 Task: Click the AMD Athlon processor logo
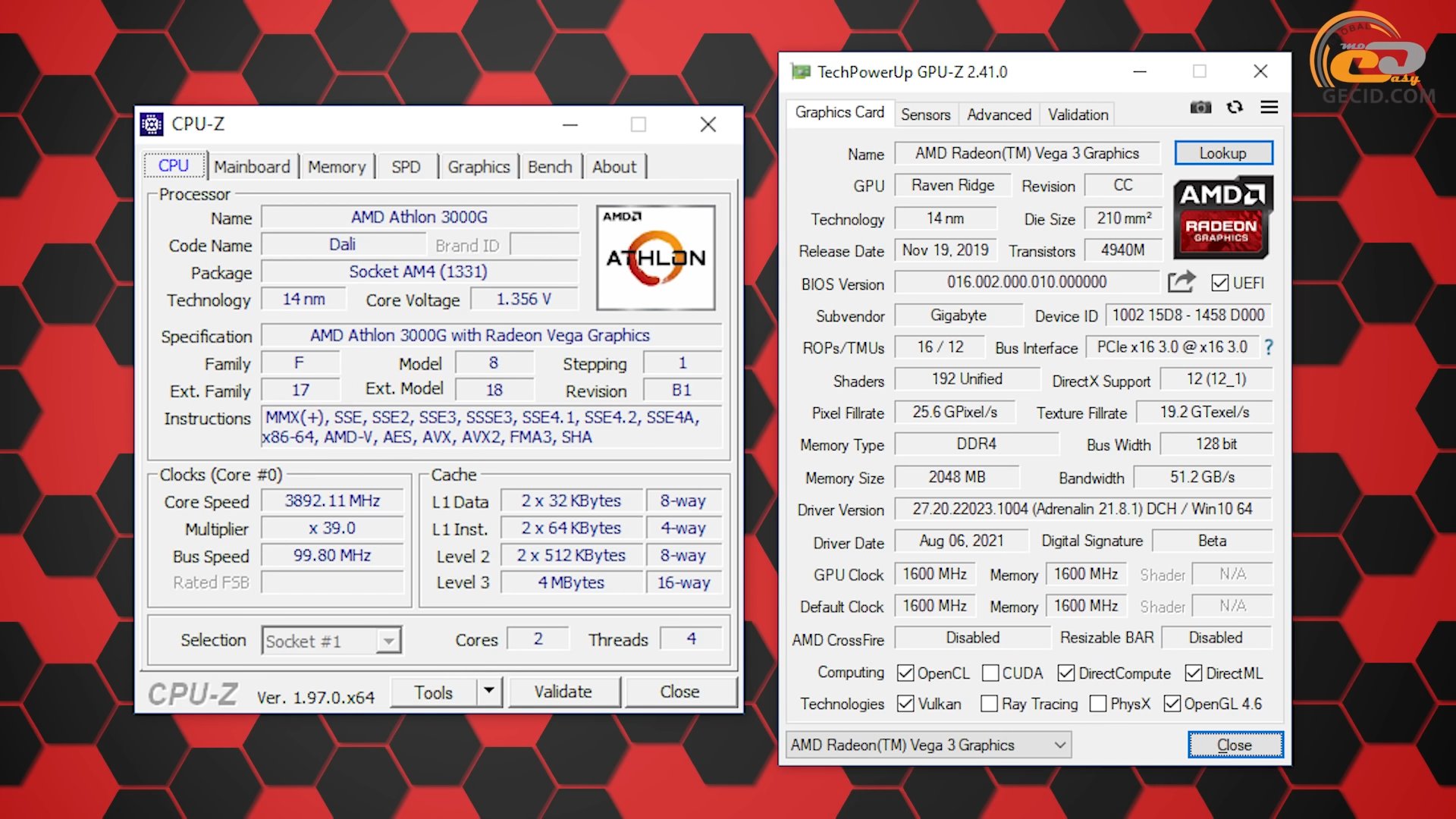click(656, 258)
